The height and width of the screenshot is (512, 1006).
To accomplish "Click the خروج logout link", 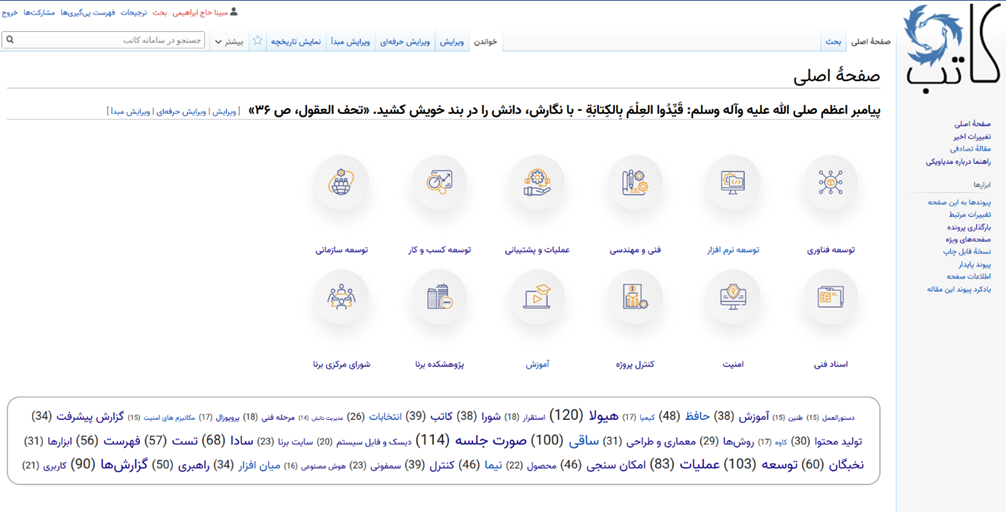I will click(x=10, y=12).
